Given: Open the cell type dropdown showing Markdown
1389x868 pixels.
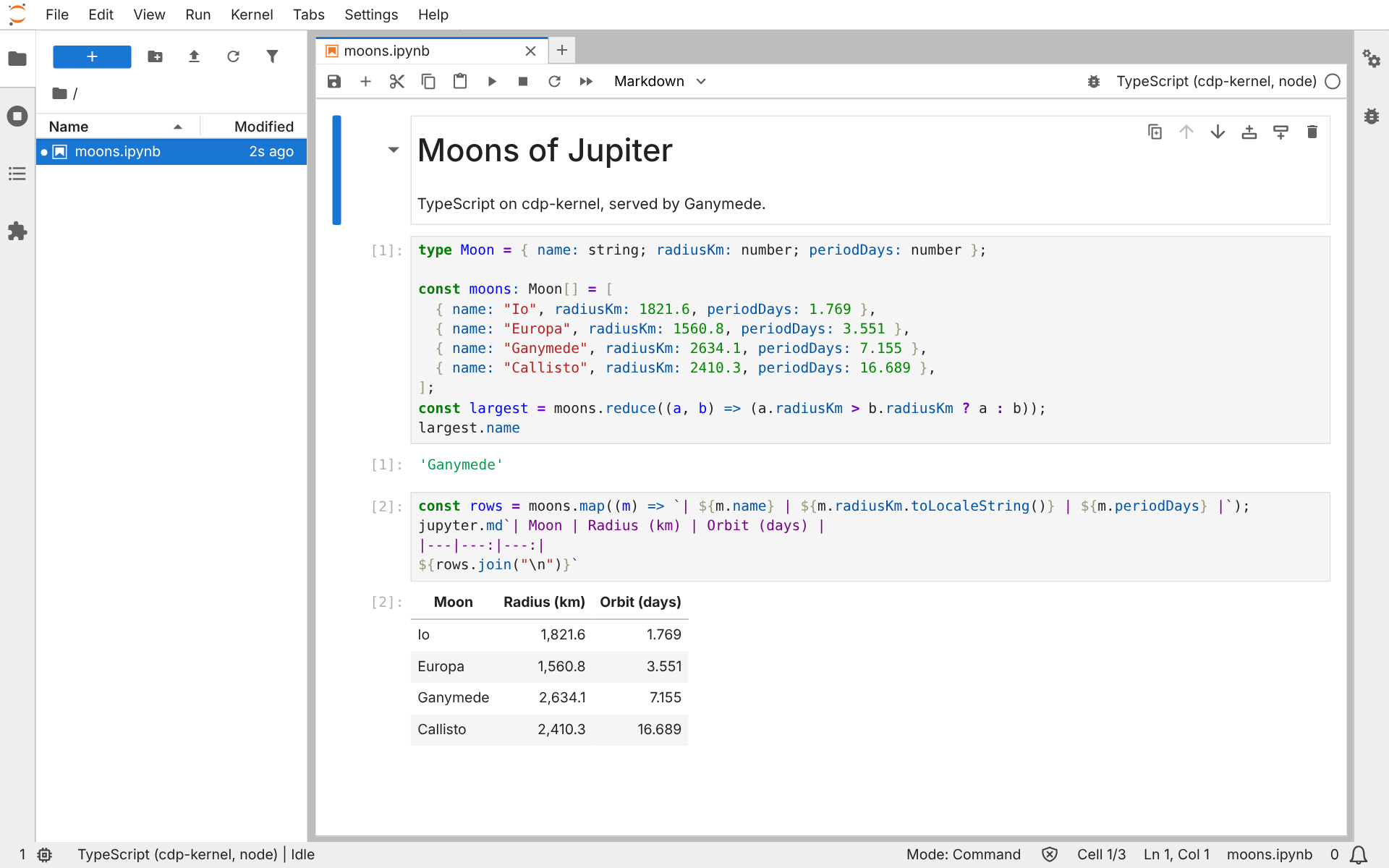Looking at the screenshot, I should click(x=660, y=82).
